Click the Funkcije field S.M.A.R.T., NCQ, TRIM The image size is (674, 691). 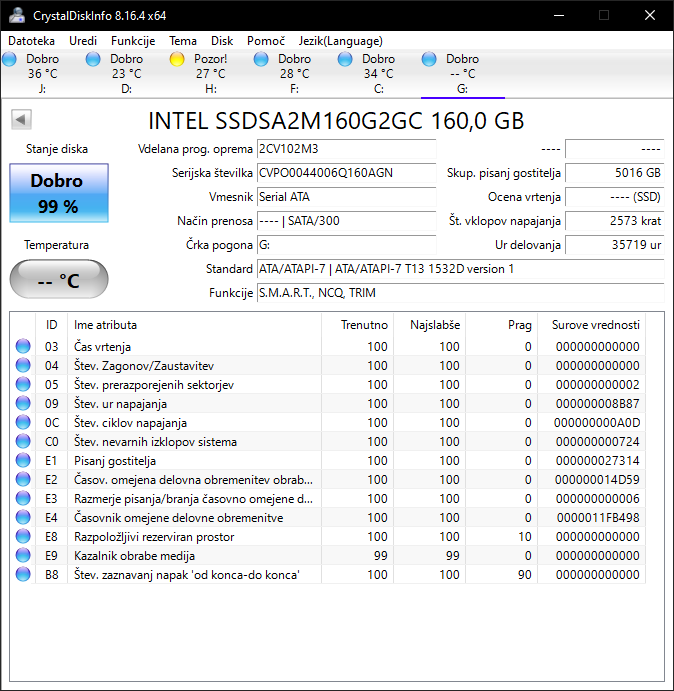tap(461, 293)
